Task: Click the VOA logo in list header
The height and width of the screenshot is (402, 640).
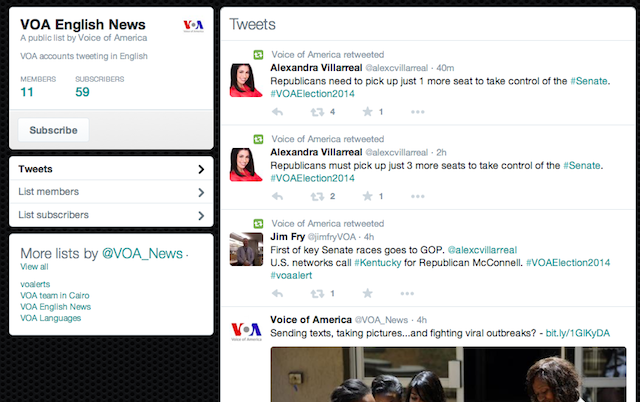Action: coord(193,26)
